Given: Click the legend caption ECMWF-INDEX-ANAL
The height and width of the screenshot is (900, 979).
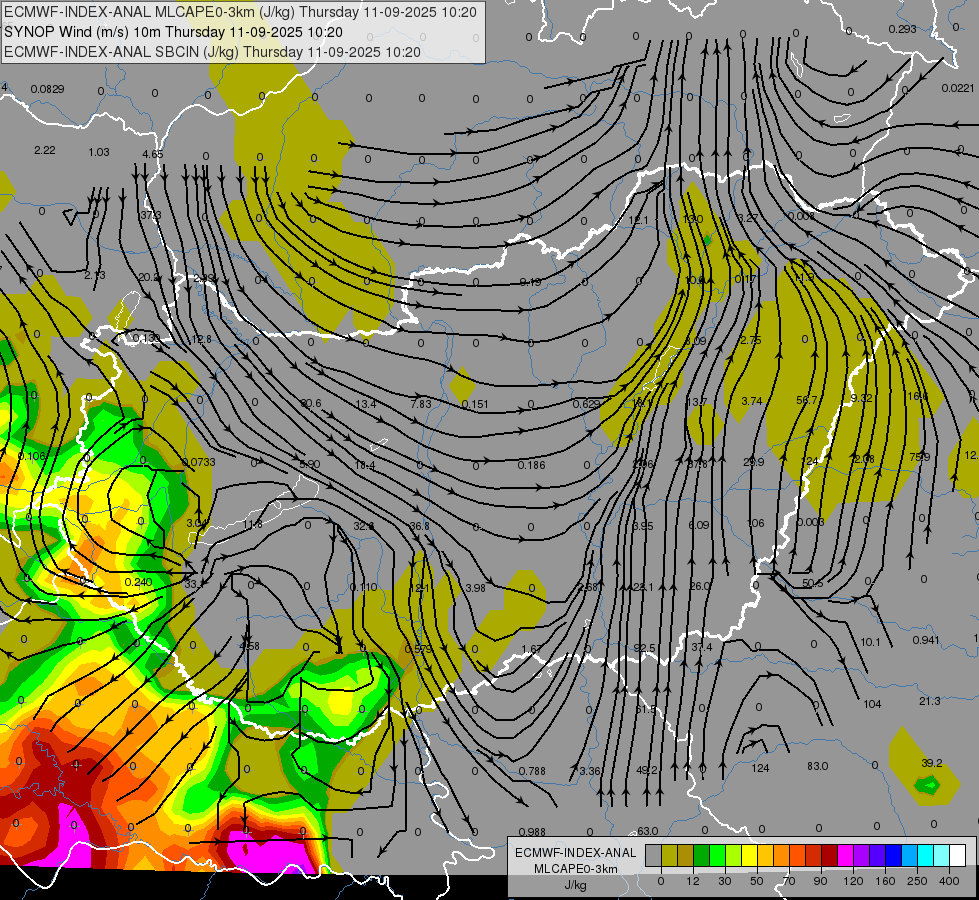Looking at the screenshot, I should click(576, 853).
